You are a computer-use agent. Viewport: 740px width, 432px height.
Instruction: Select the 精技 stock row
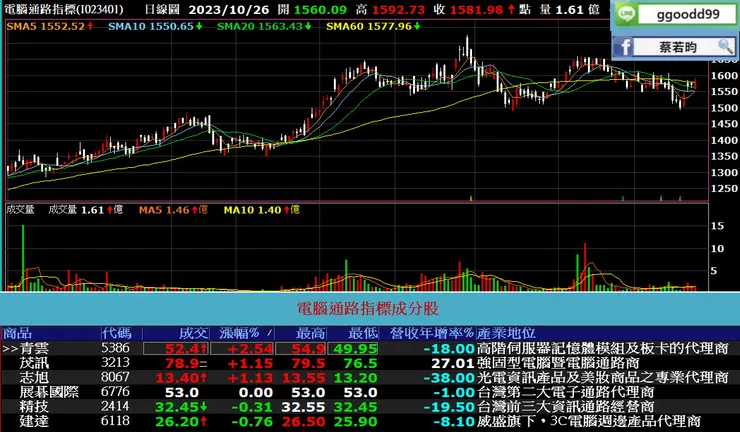pos(370,407)
